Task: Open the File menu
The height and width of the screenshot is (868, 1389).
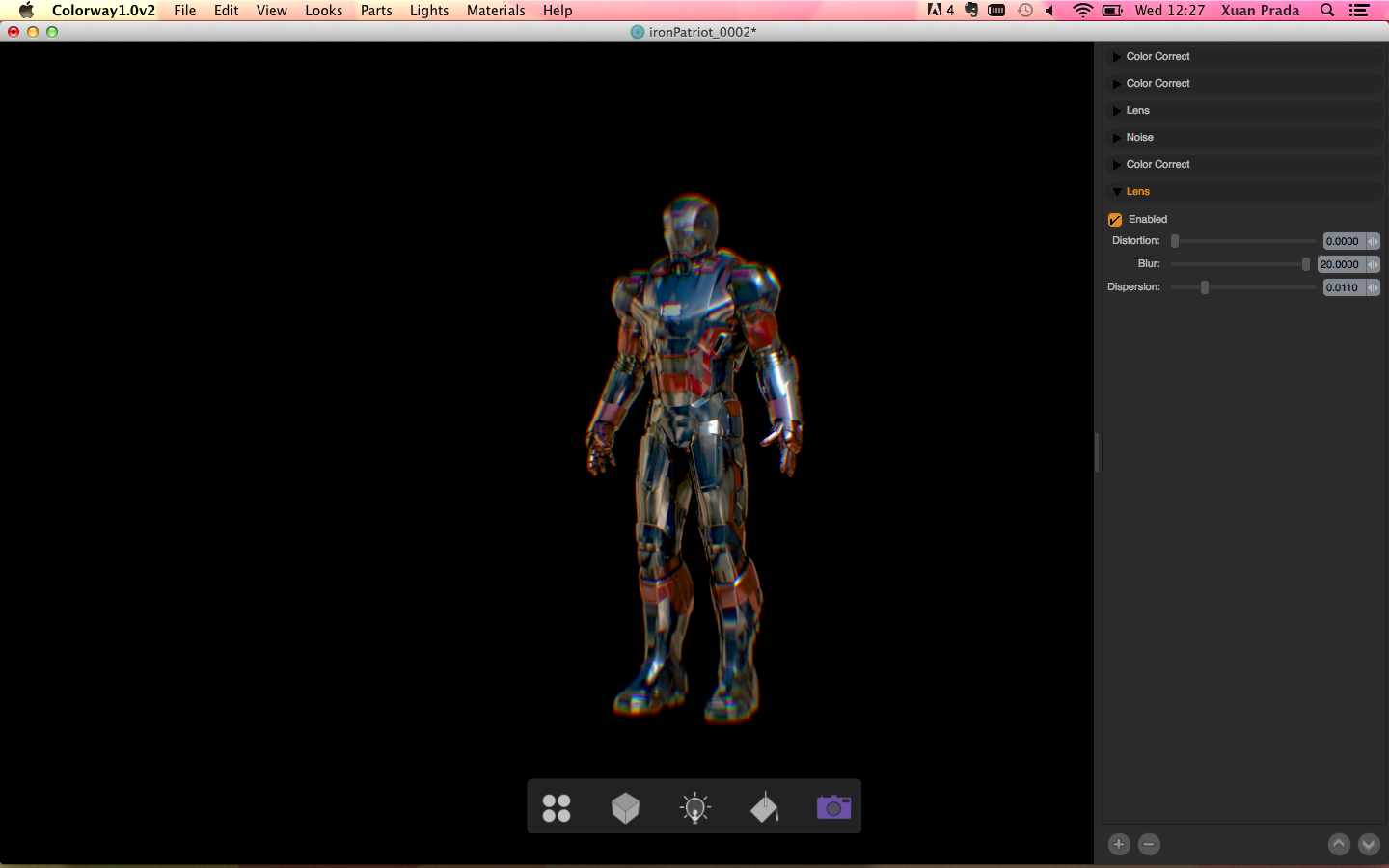Action: pyautogui.click(x=185, y=10)
